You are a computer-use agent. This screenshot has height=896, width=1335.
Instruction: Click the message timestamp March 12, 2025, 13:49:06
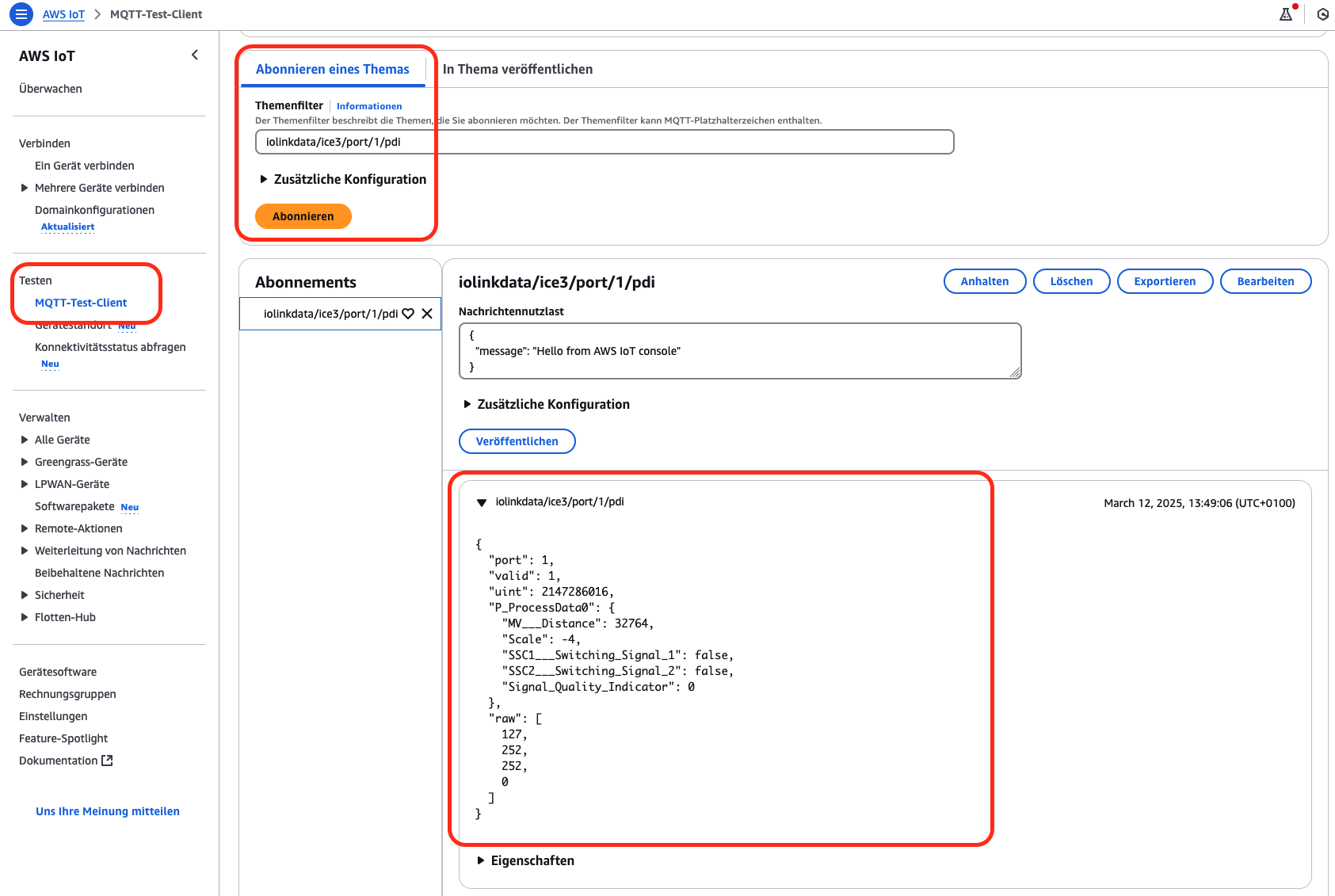click(1200, 503)
